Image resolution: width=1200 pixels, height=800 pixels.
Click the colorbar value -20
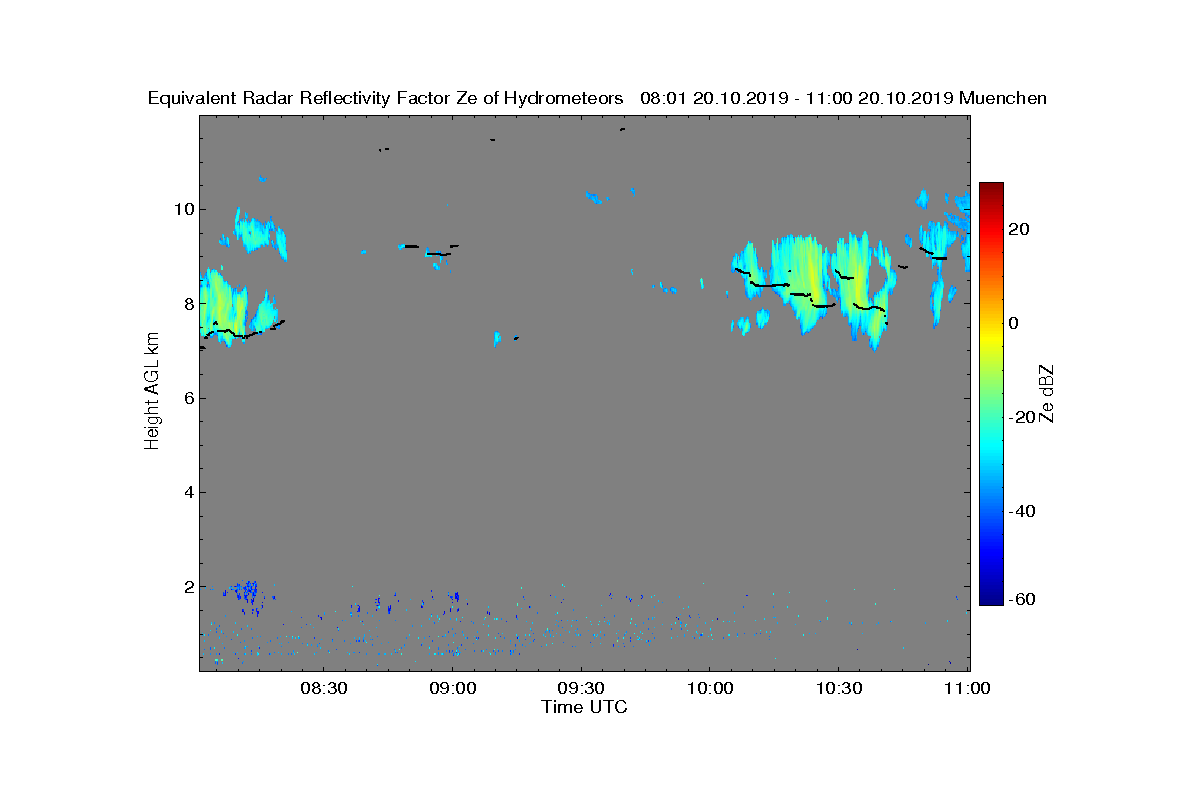coord(1022,417)
